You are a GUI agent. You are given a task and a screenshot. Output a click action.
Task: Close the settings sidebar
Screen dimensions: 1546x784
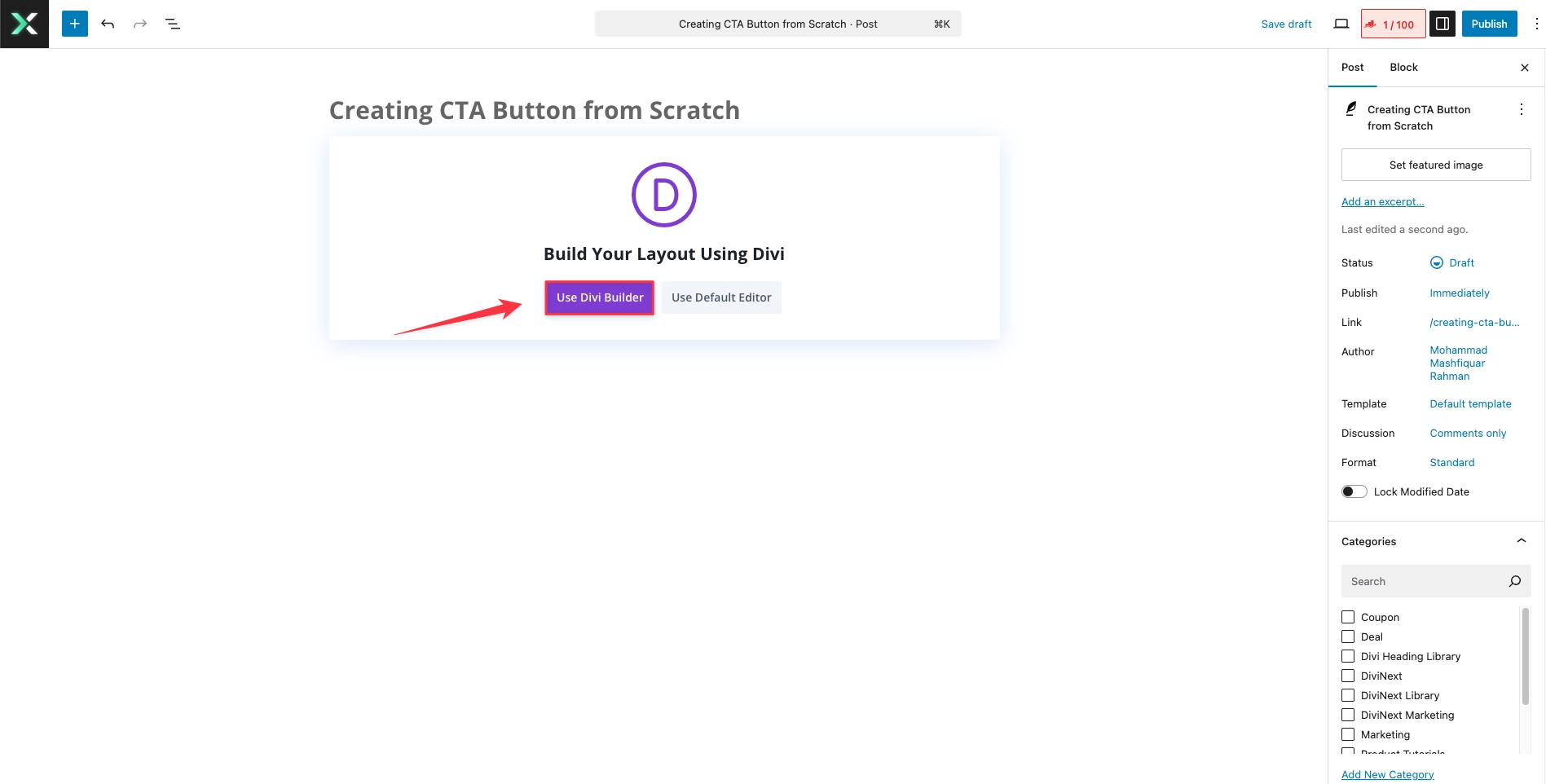(x=1525, y=68)
